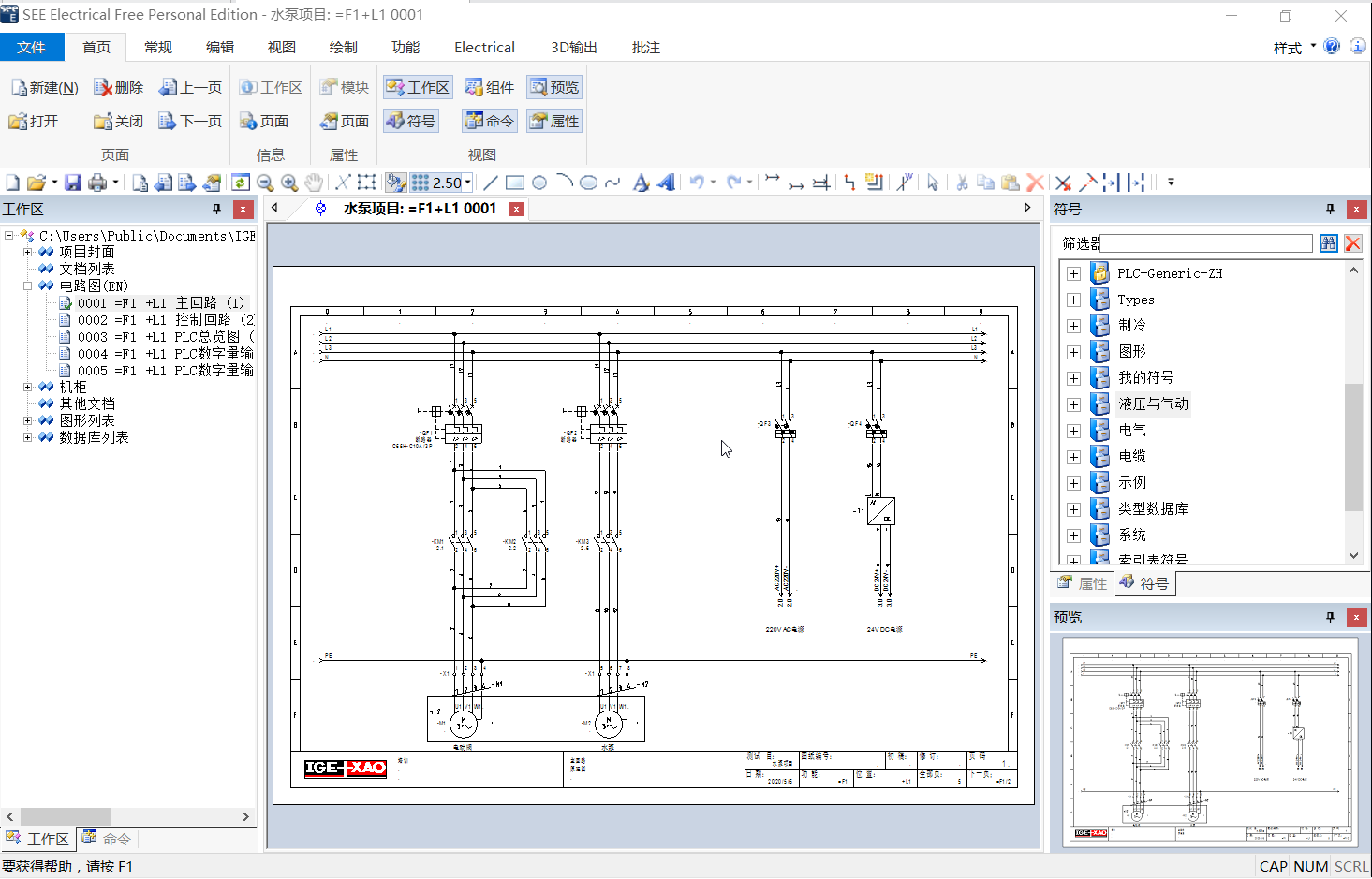Toggle the 工作区 view button in ribbon
1372x879 pixels.
418,87
